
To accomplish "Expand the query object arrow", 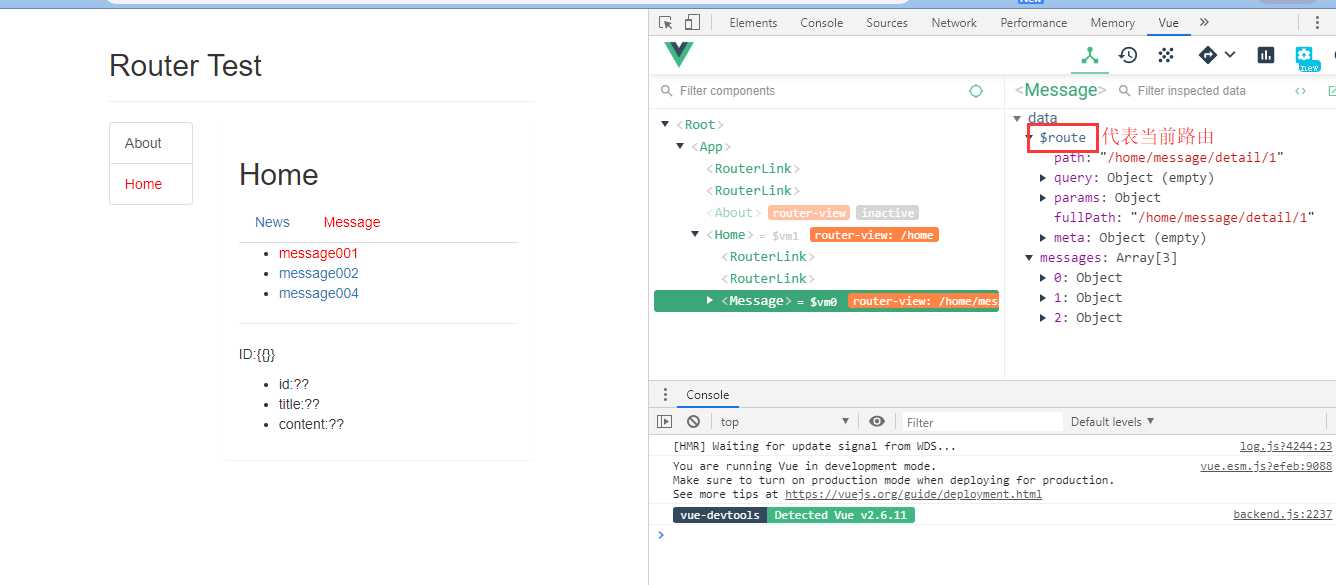I will [1044, 178].
